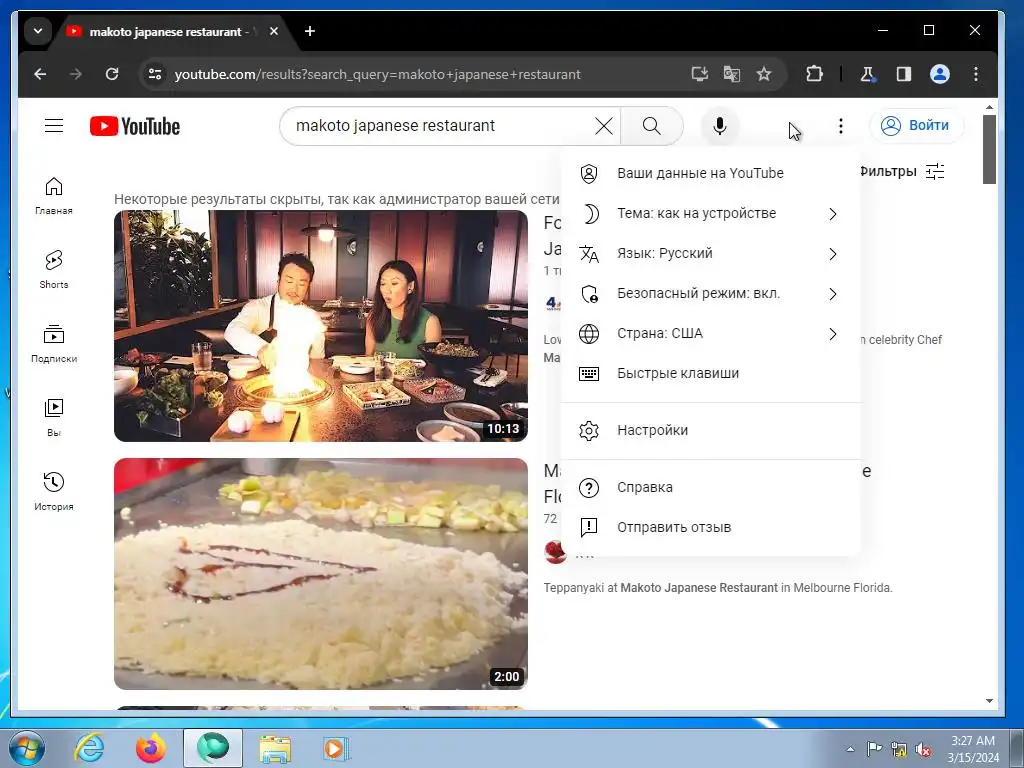Viewport: 1024px width, 768px height.
Task: Add a new browser tab
Action: point(310,31)
